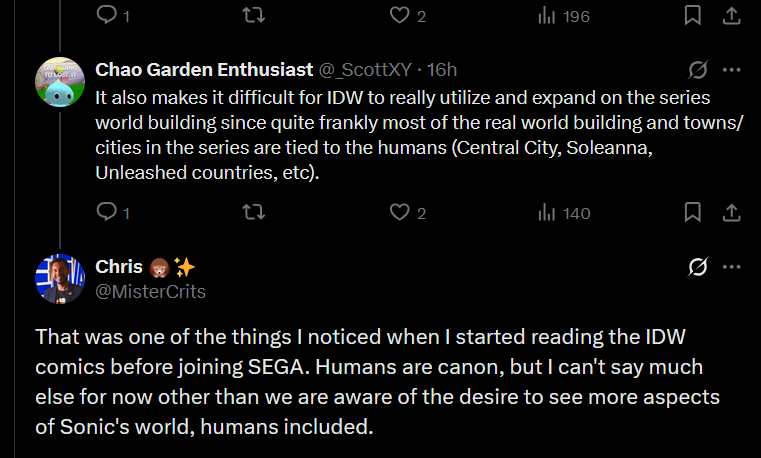Visit the @MisterCrits handle link

150,291
